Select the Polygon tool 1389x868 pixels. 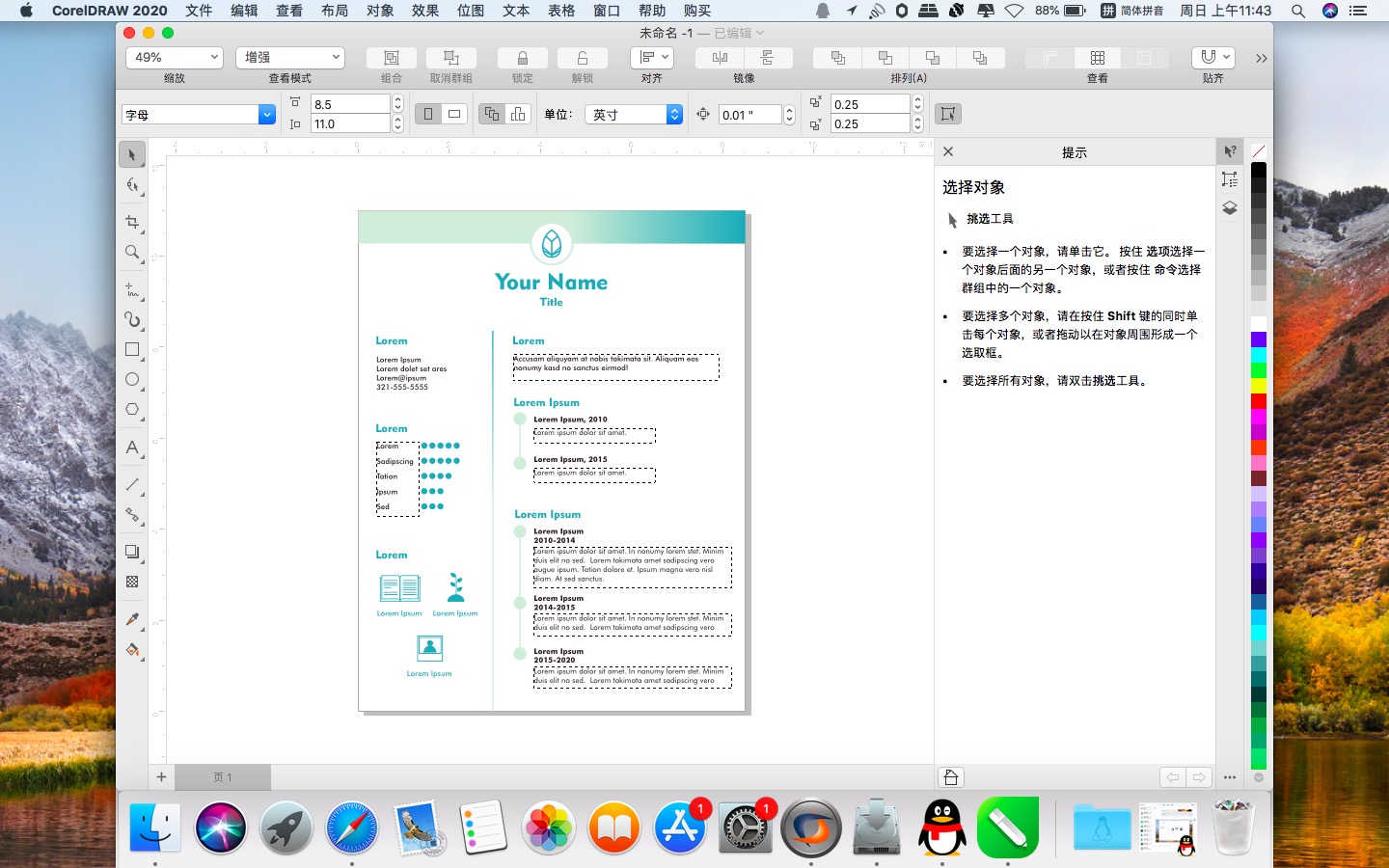(132, 410)
